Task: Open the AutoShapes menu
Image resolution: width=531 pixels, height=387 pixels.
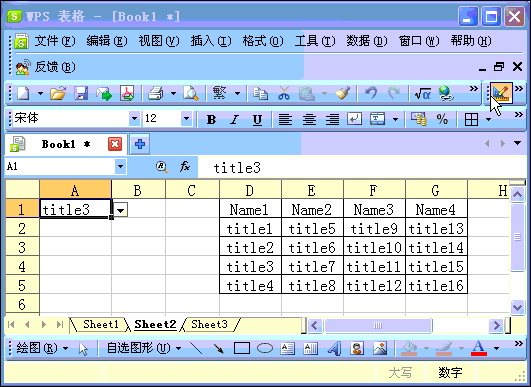Action: pyautogui.click(x=143, y=348)
